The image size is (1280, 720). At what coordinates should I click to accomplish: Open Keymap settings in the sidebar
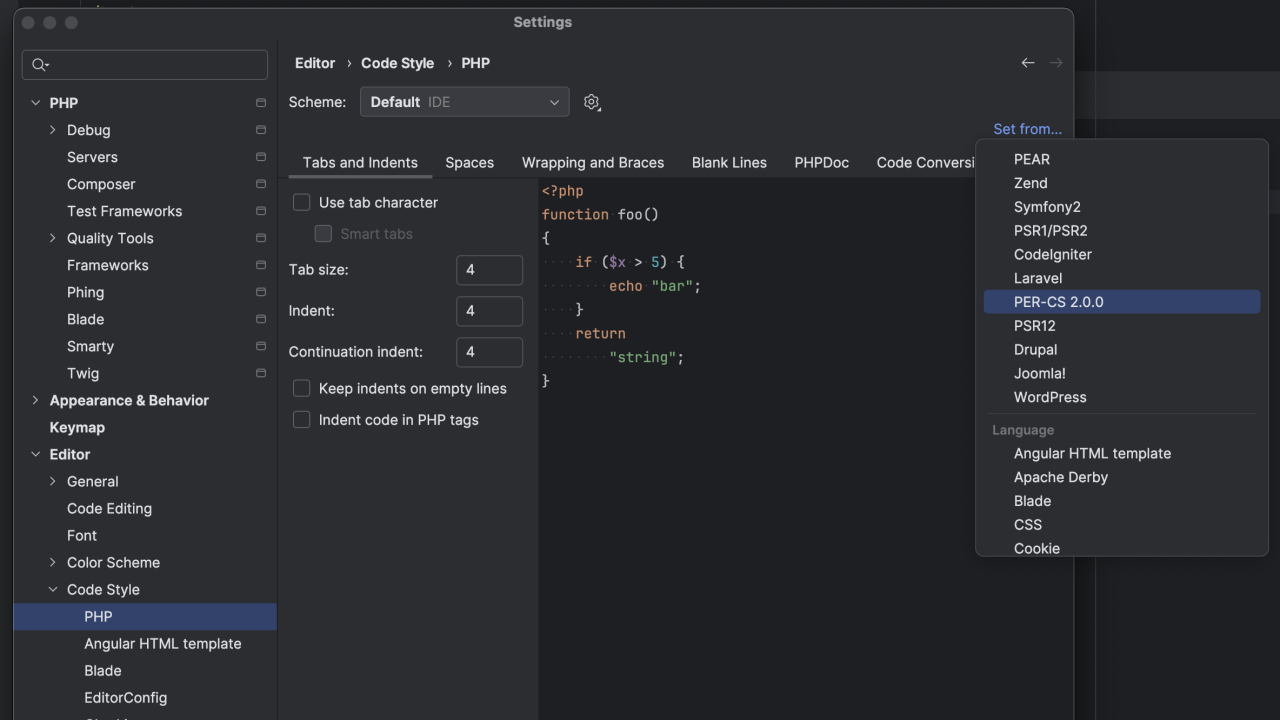pyautogui.click(x=77, y=427)
